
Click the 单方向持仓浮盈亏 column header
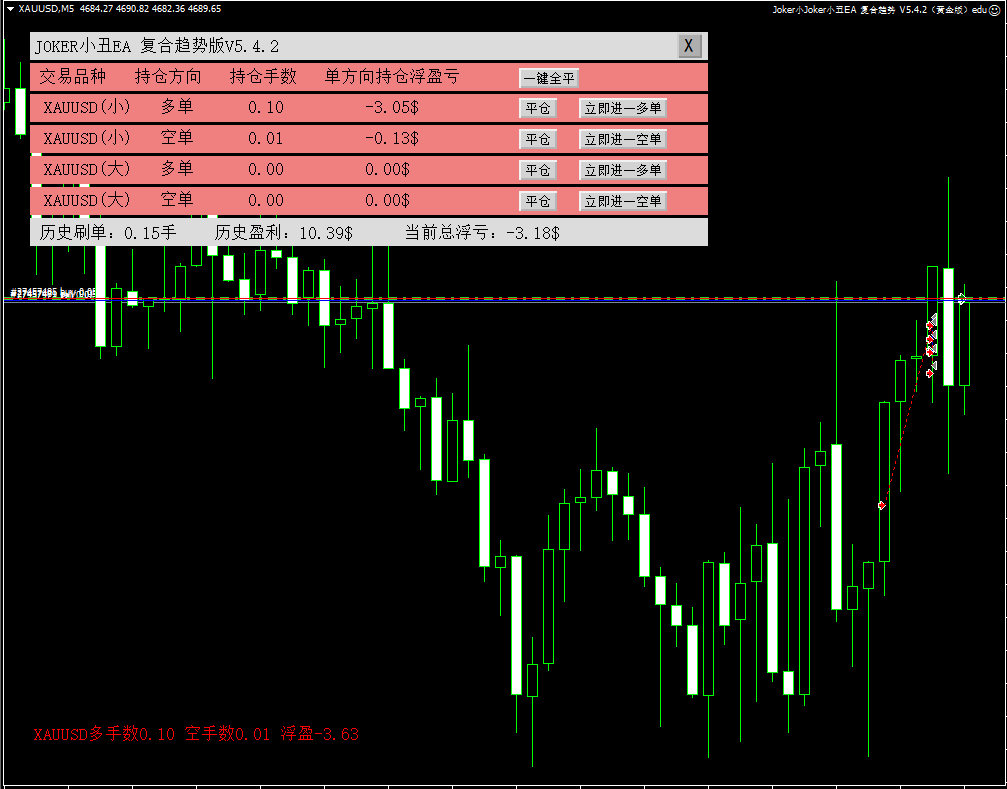392,77
